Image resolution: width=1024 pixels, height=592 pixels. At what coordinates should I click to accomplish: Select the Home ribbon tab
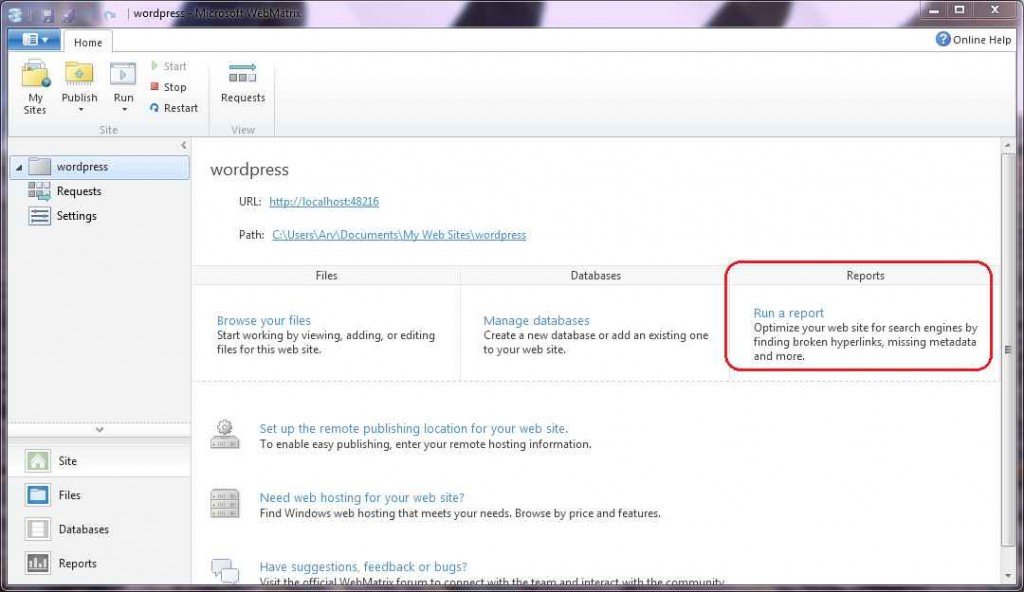[88, 42]
